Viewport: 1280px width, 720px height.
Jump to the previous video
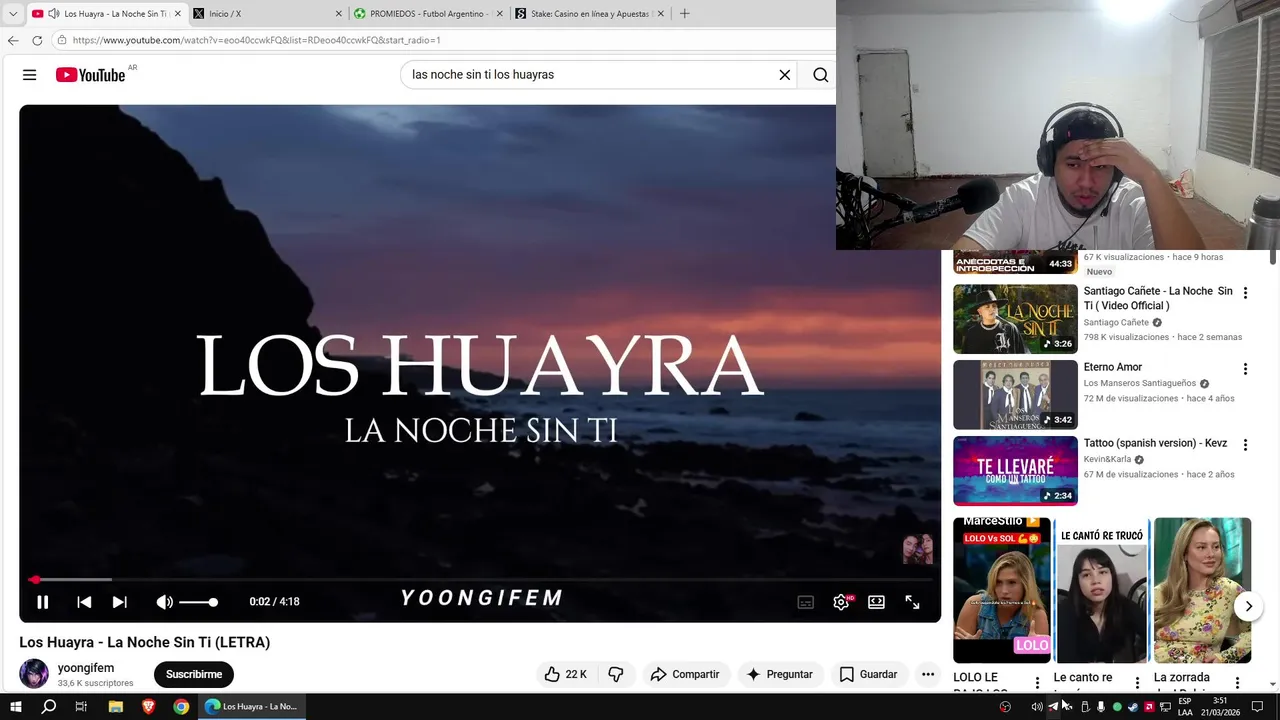[84, 602]
